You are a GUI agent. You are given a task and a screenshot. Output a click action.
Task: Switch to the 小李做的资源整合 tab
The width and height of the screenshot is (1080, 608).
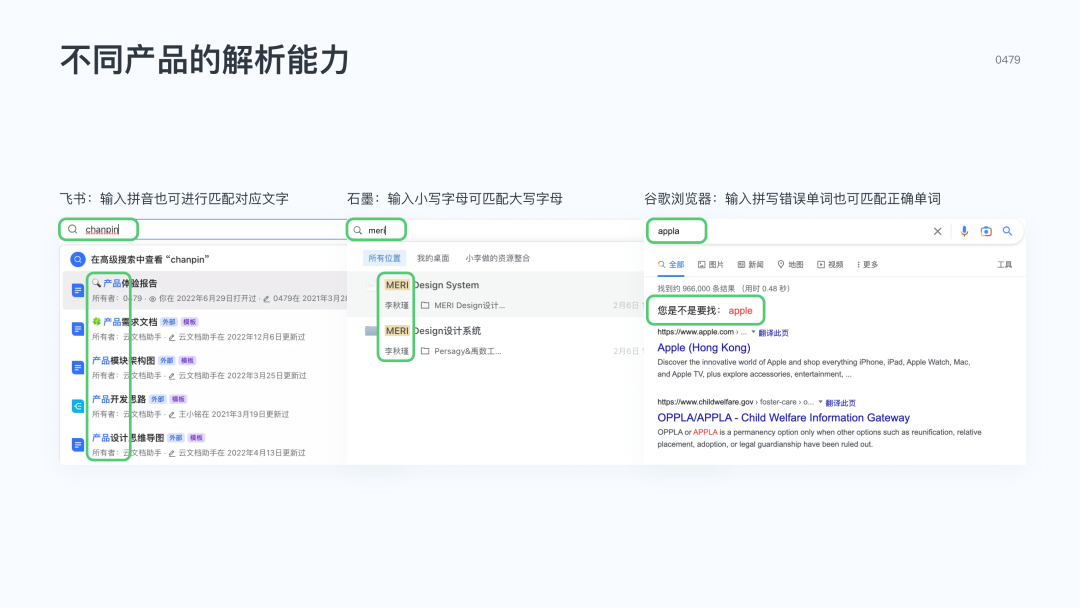[x=497, y=258]
